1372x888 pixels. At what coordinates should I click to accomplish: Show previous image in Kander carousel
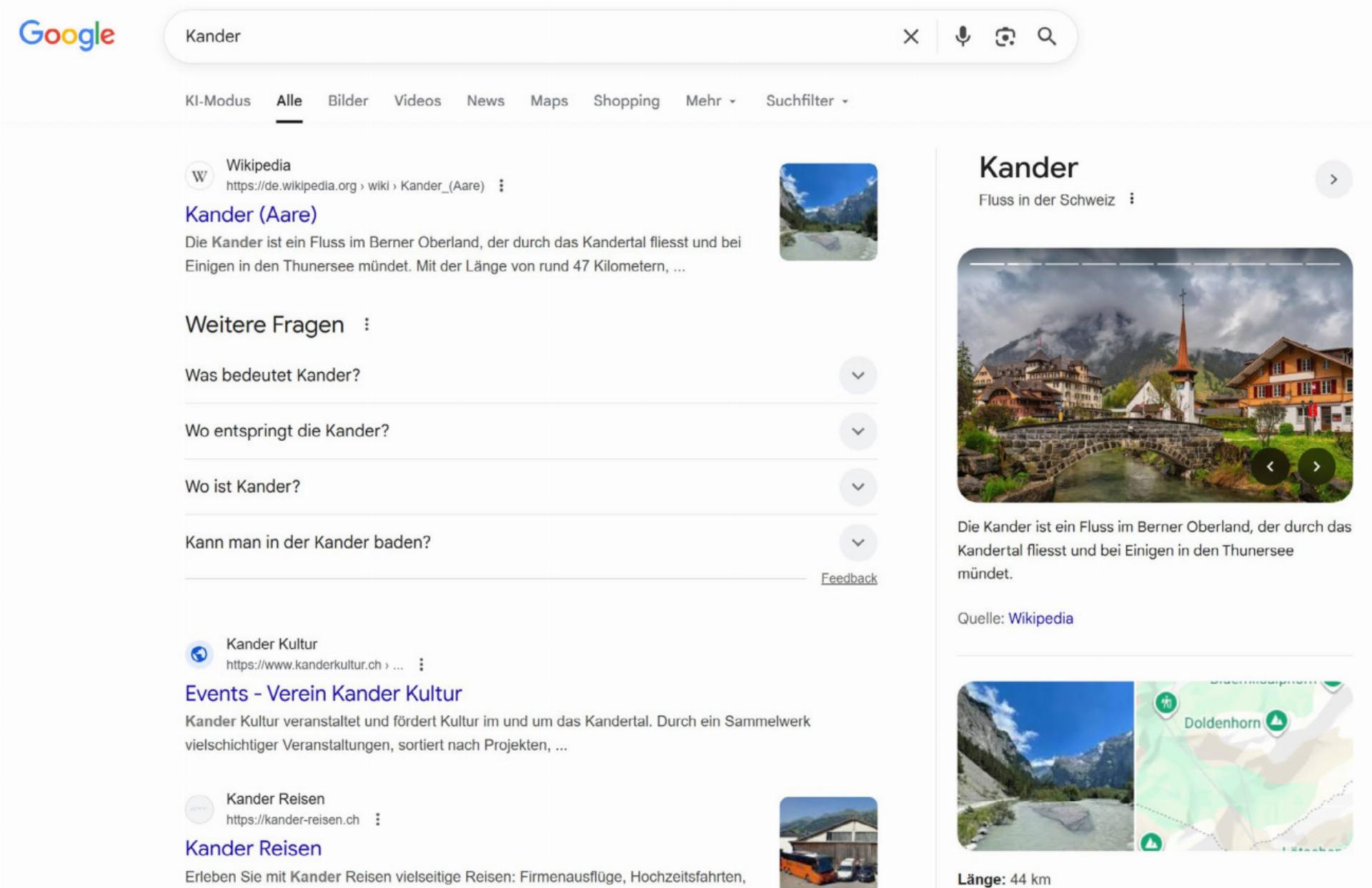[x=1270, y=467]
